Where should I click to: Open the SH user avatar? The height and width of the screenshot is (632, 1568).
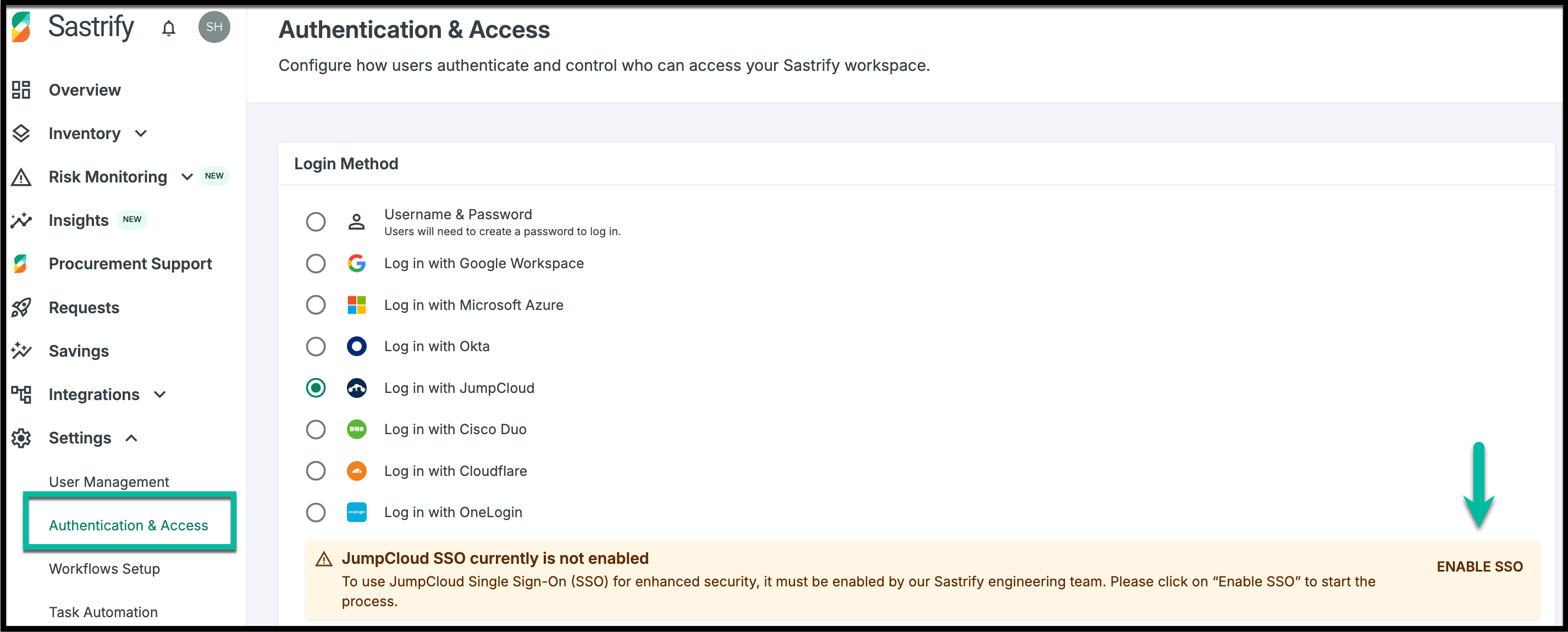click(x=214, y=27)
